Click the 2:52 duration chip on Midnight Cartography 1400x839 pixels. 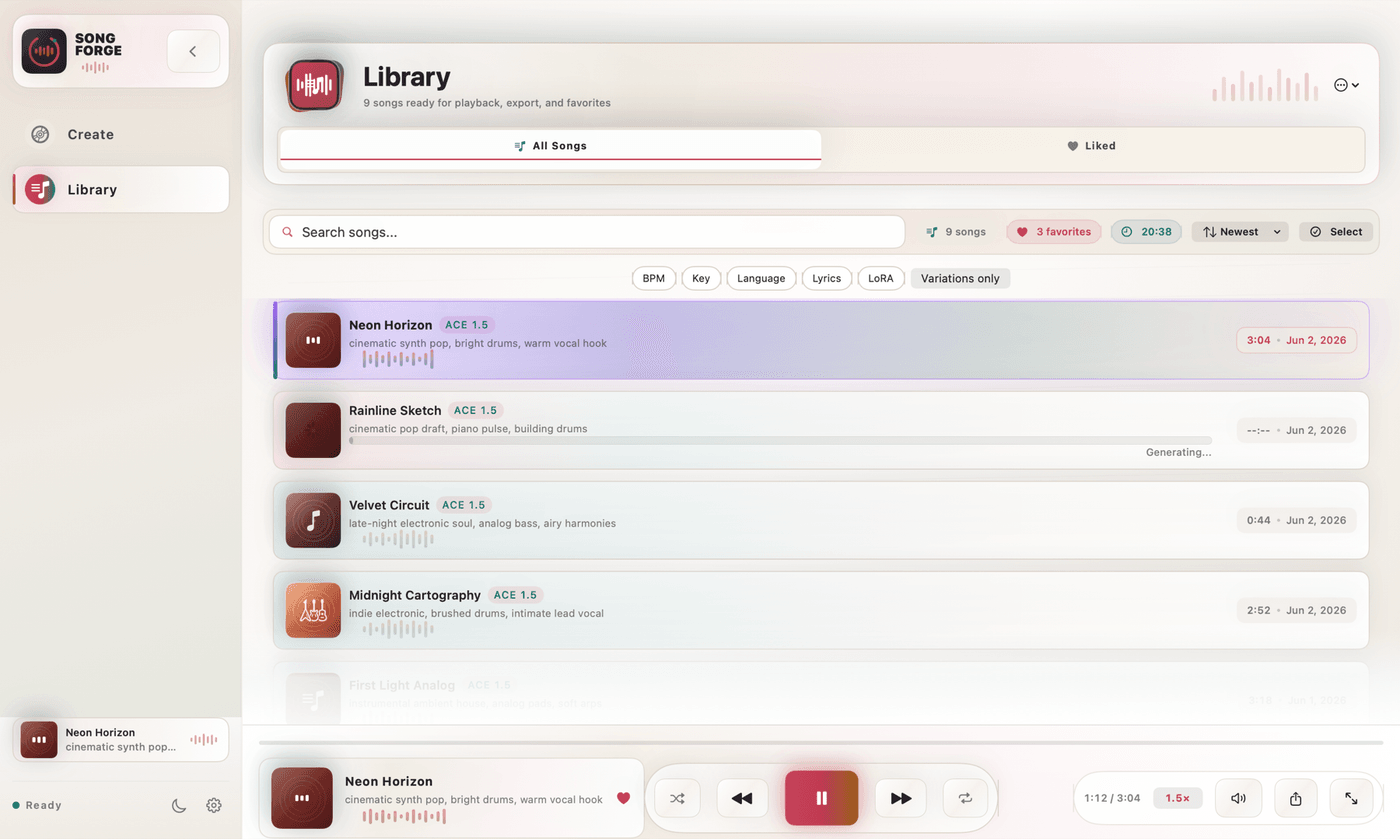(1296, 610)
